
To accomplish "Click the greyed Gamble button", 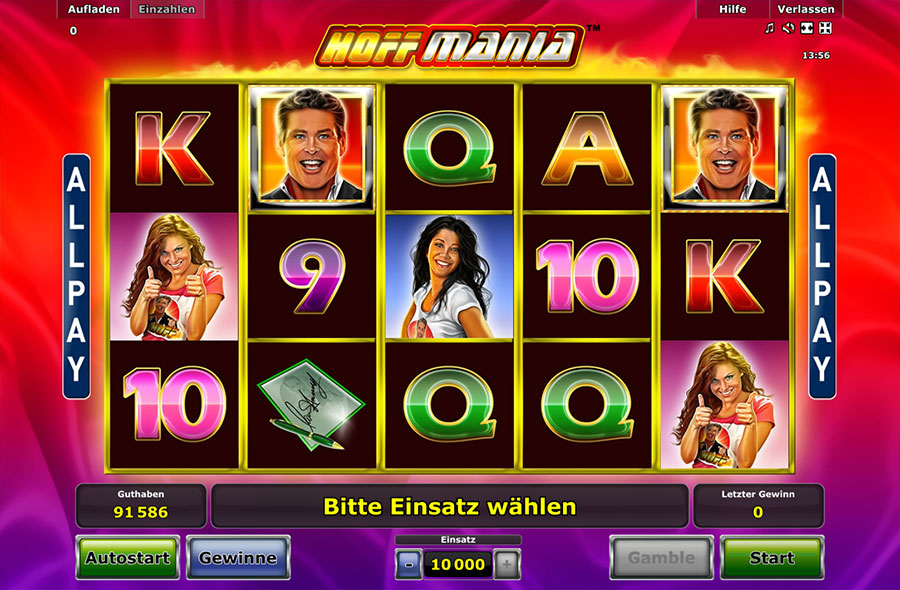I will pyautogui.click(x=661, y=557).
